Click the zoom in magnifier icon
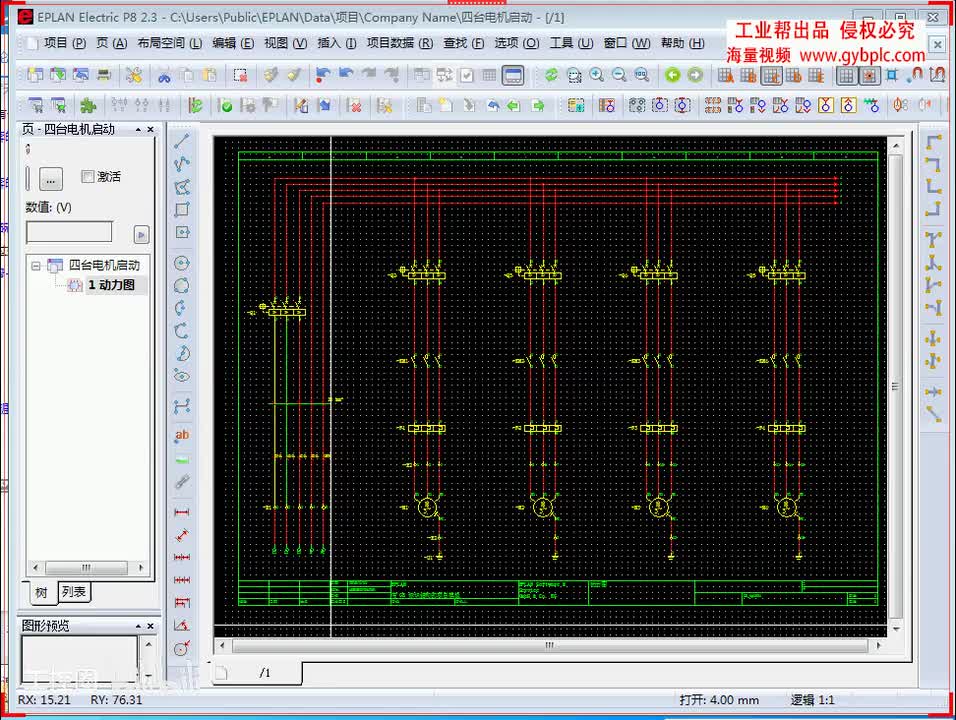 [596, 75]
